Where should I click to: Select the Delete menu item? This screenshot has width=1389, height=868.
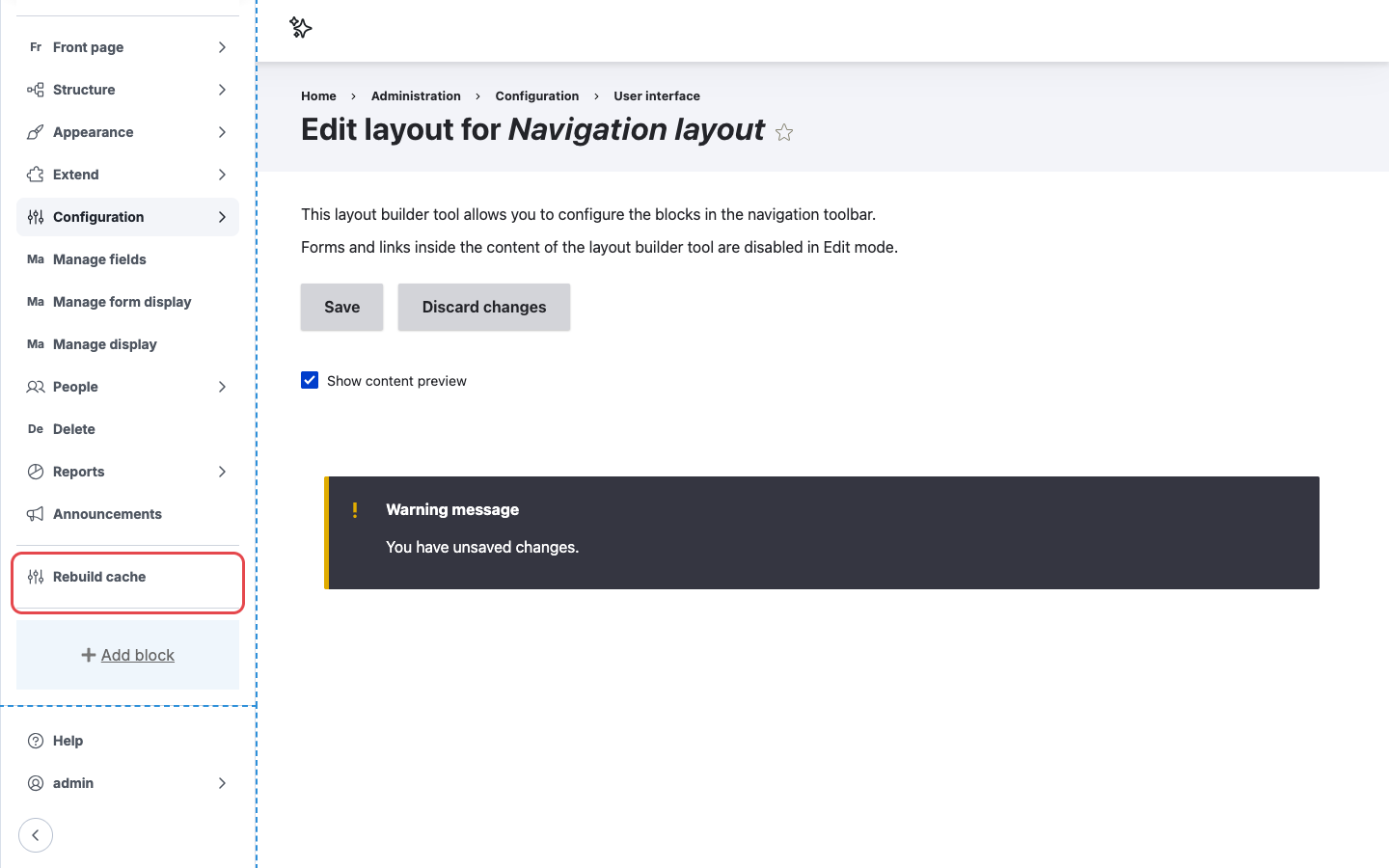[x=127, y=429]
